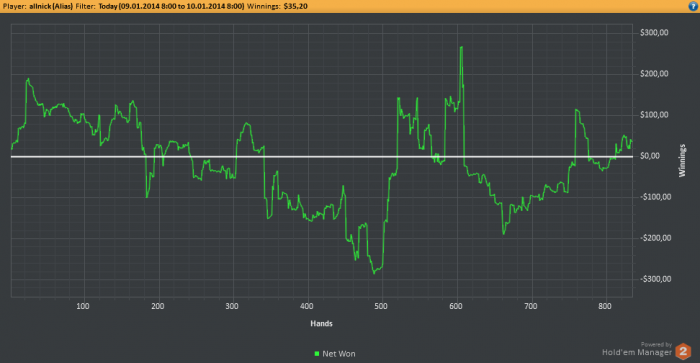
Task: Click the 200 hands x-axis label
Action: [x=158, y=306]
